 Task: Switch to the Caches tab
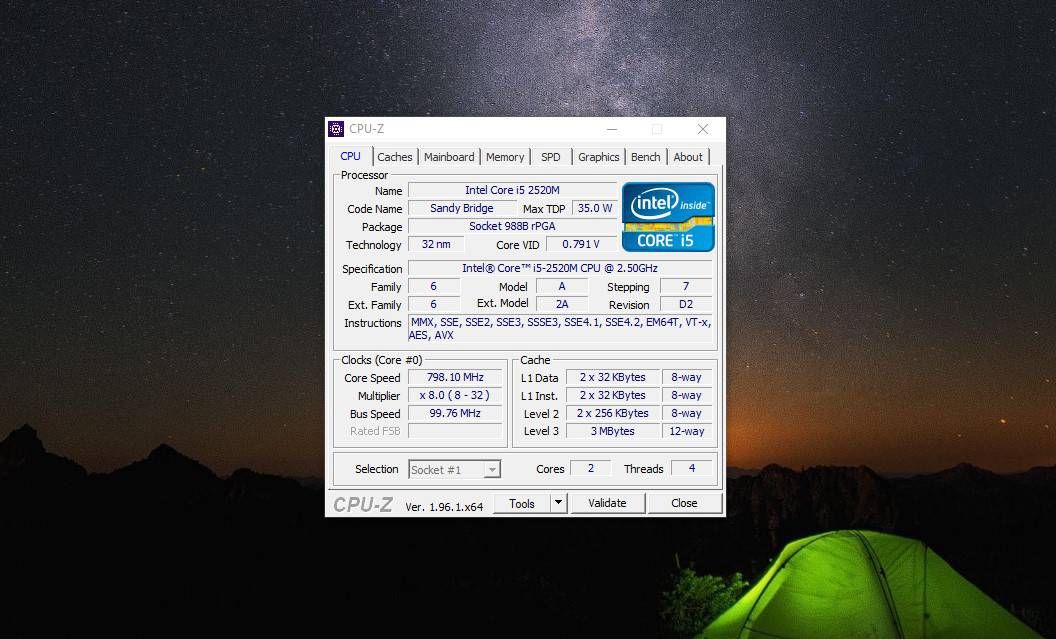[x=394, y=157]
